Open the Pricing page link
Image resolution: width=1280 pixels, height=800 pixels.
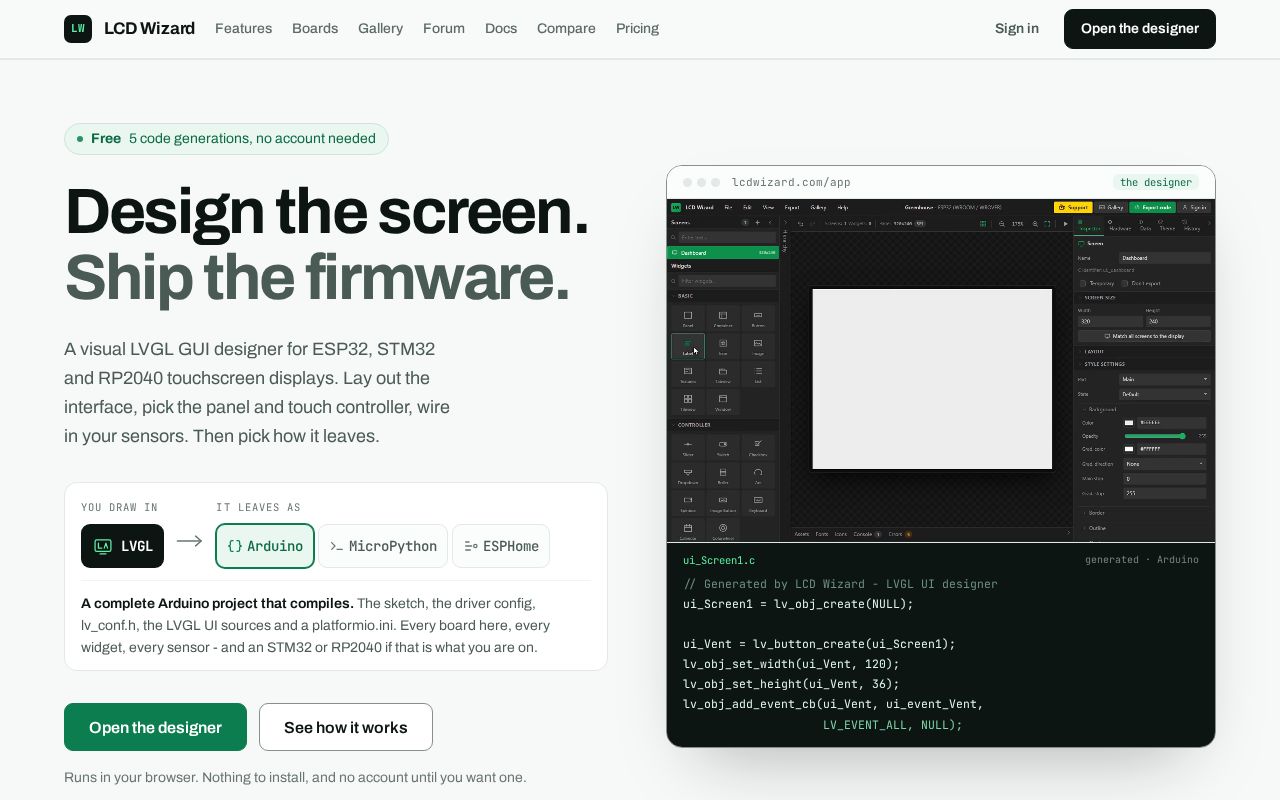[637, 28]
